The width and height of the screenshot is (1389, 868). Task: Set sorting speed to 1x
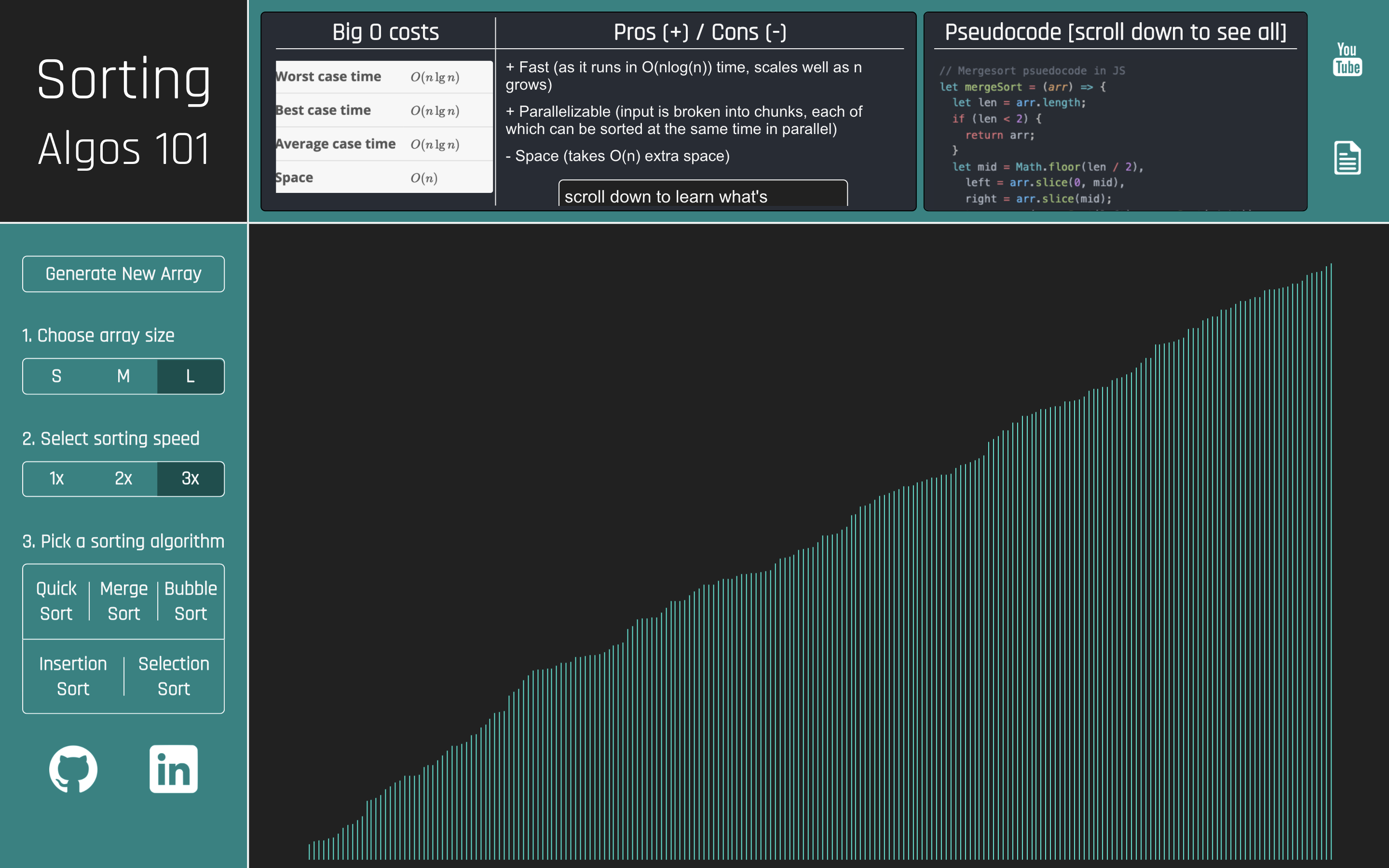point(56,479)
